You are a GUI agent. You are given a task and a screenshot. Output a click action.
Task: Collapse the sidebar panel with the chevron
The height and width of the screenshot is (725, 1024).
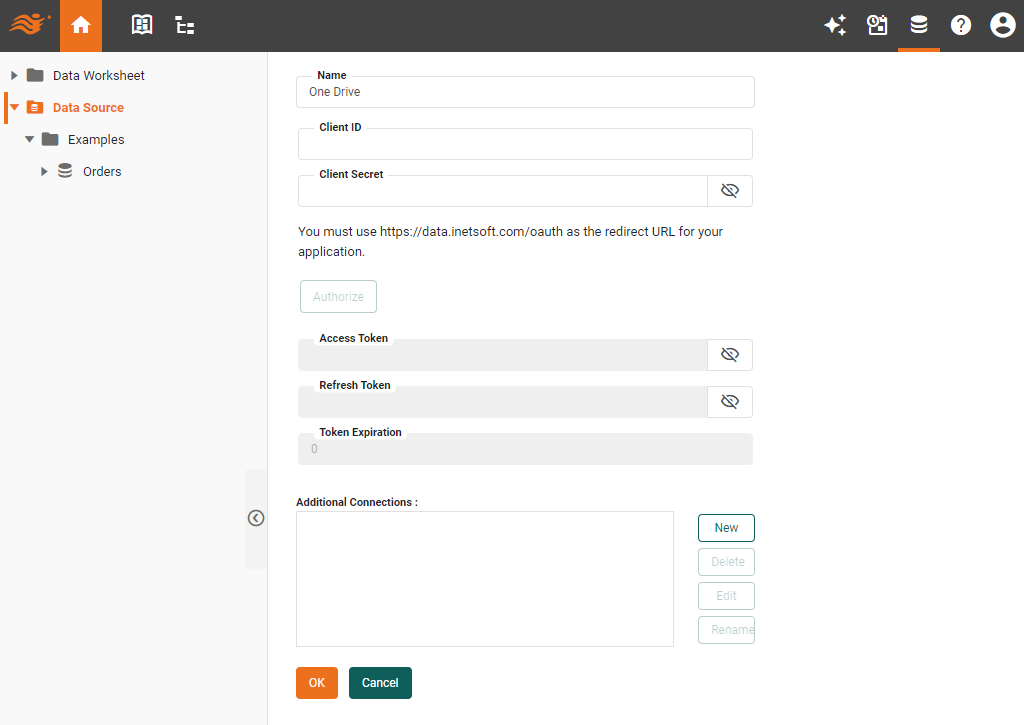pyautogui.click(x=256, y=518)
